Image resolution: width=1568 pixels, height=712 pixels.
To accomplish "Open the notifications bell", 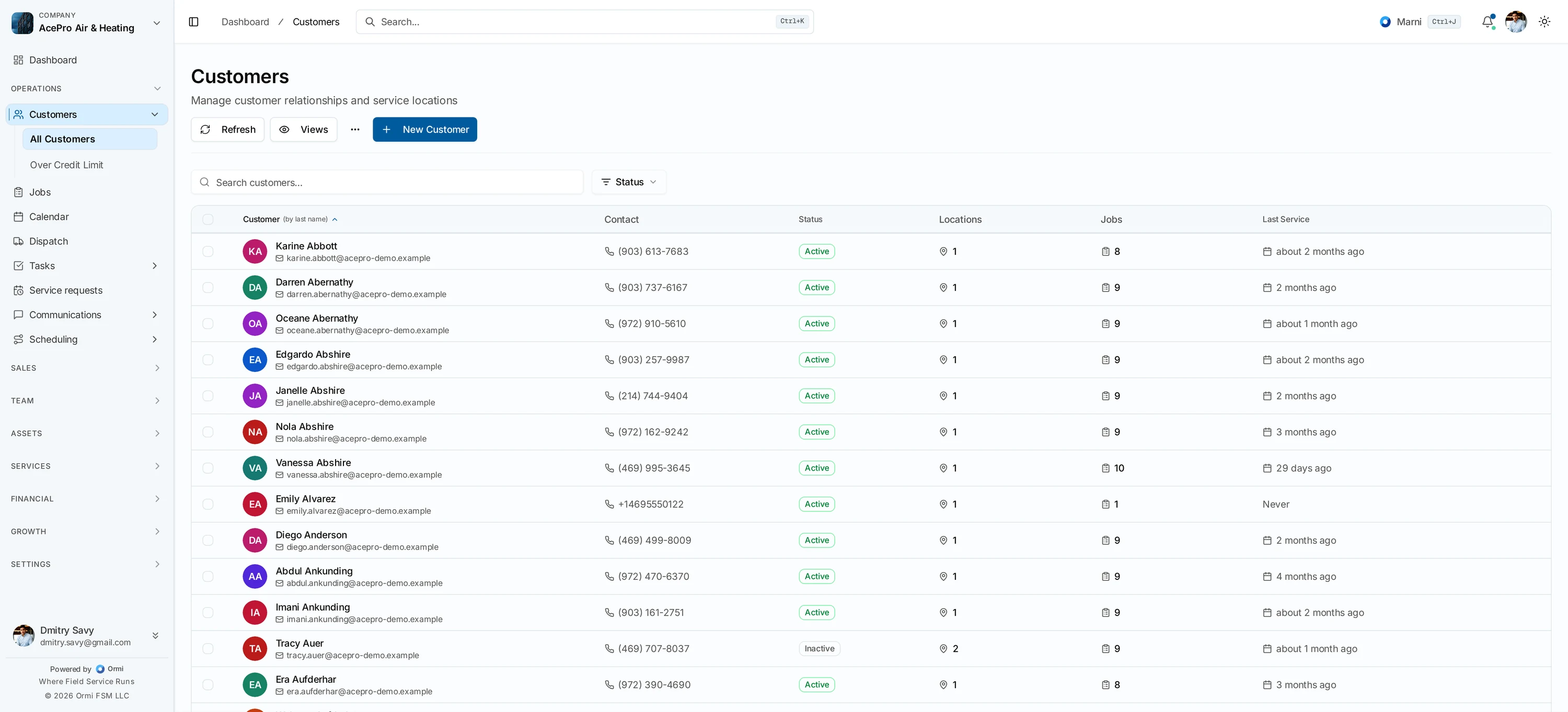I will click(x=1488, y=22).
